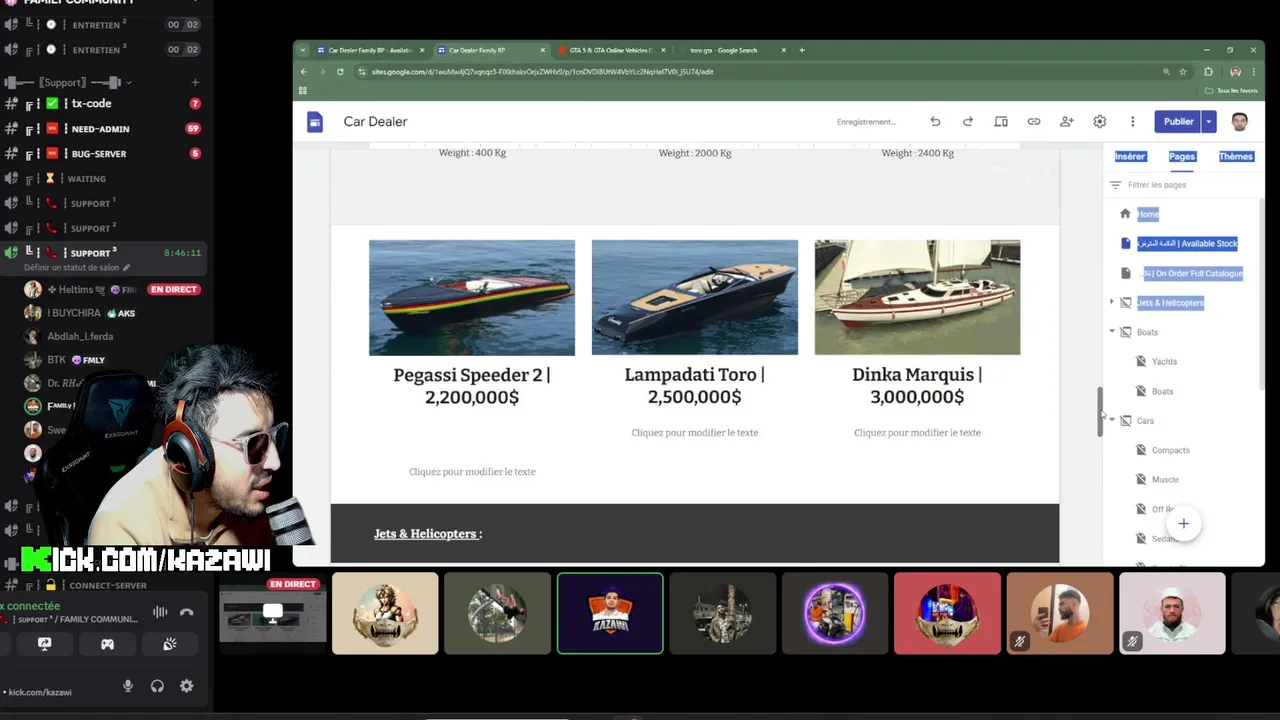This screenshot has width=1280, height=720.
Task: Mute Discord microphone
Action: click(128, 686)
